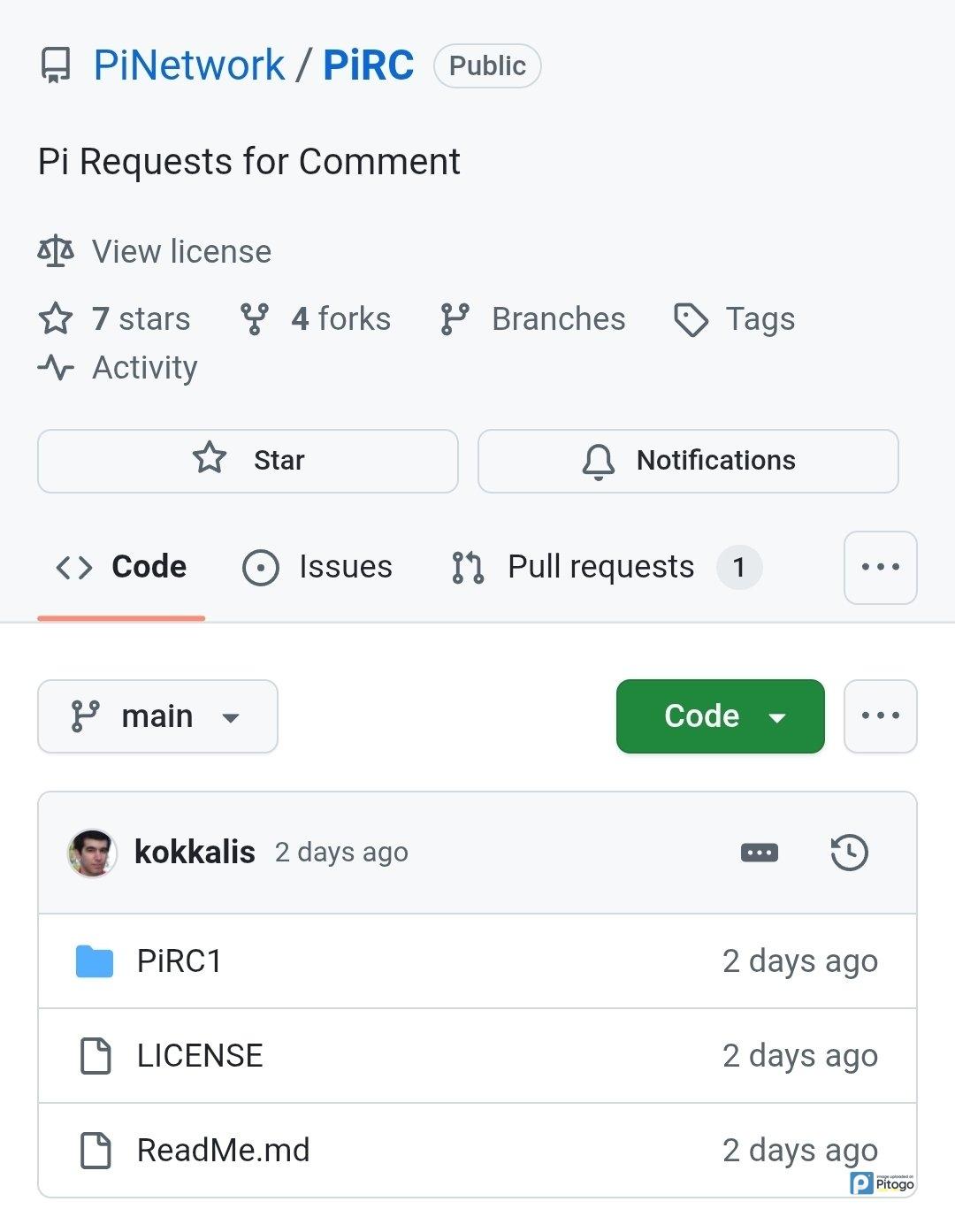Open the PiNetwork organization link

click(188, 65)
